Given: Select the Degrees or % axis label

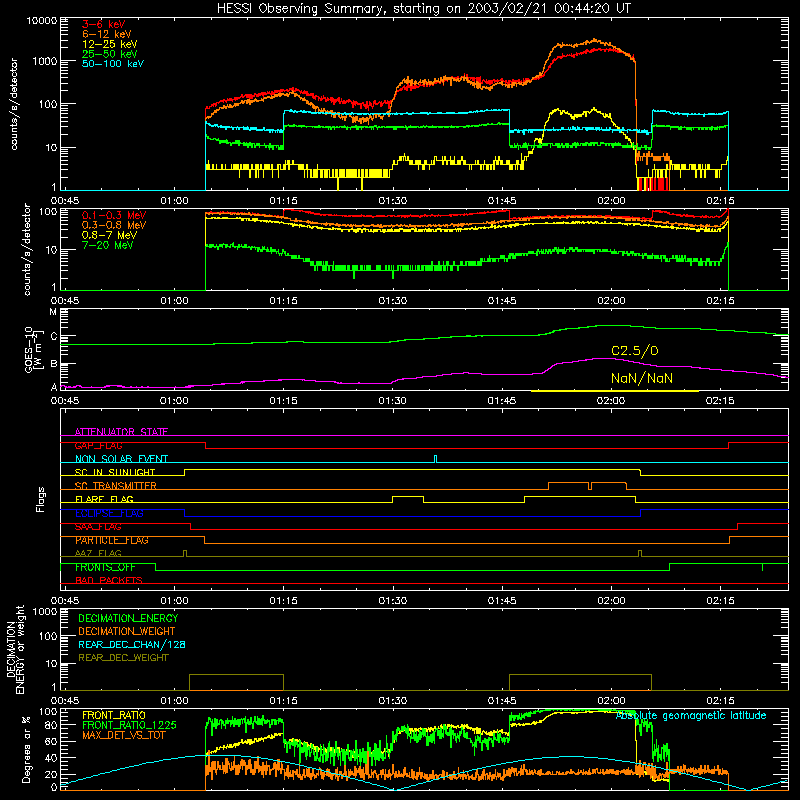Looking at the screenshot, I should [x=26, y=749].
